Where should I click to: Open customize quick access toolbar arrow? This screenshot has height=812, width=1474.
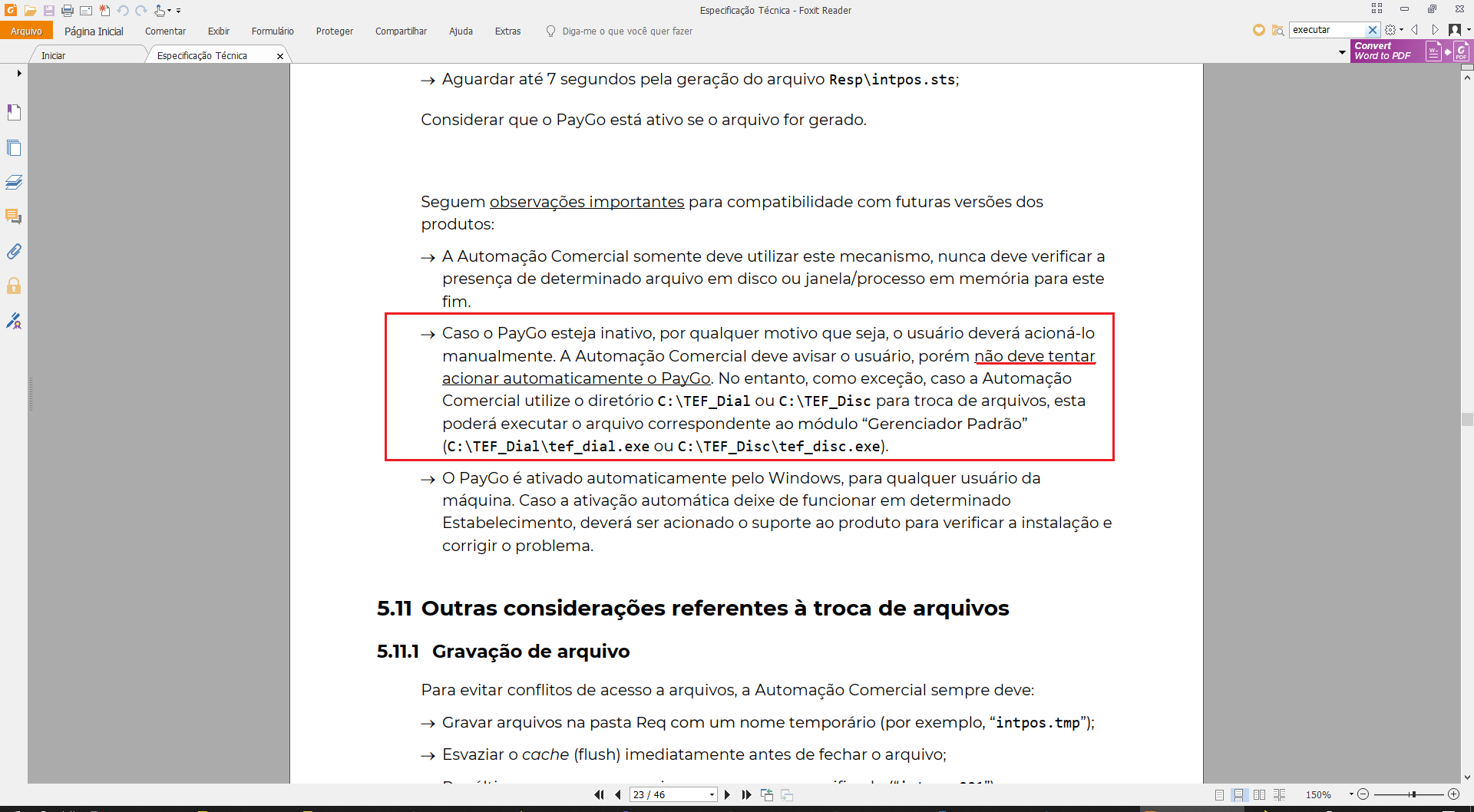point(179,11)
